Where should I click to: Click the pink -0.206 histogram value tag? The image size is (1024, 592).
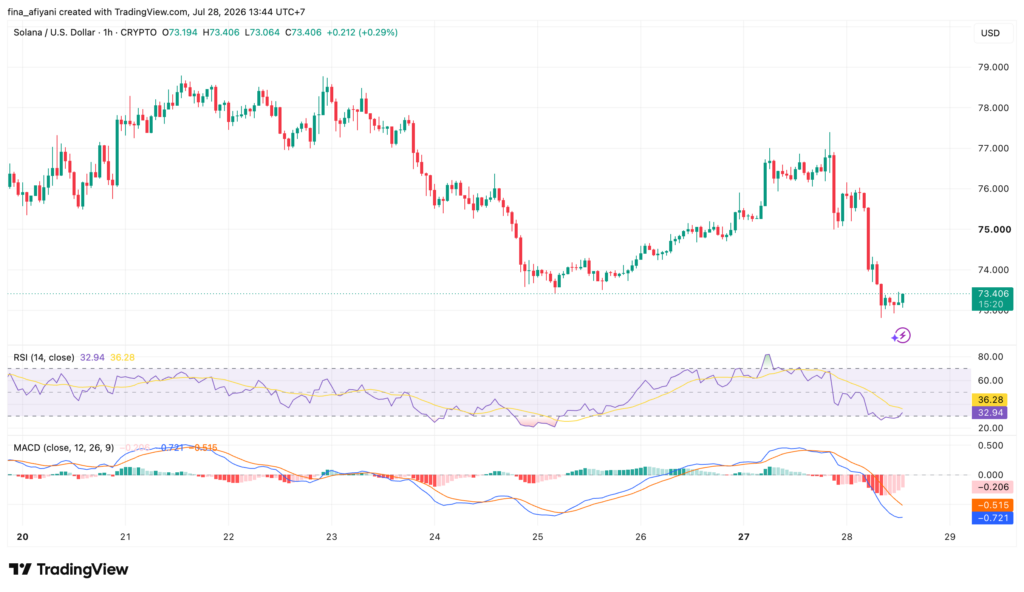tap(993, 487)
